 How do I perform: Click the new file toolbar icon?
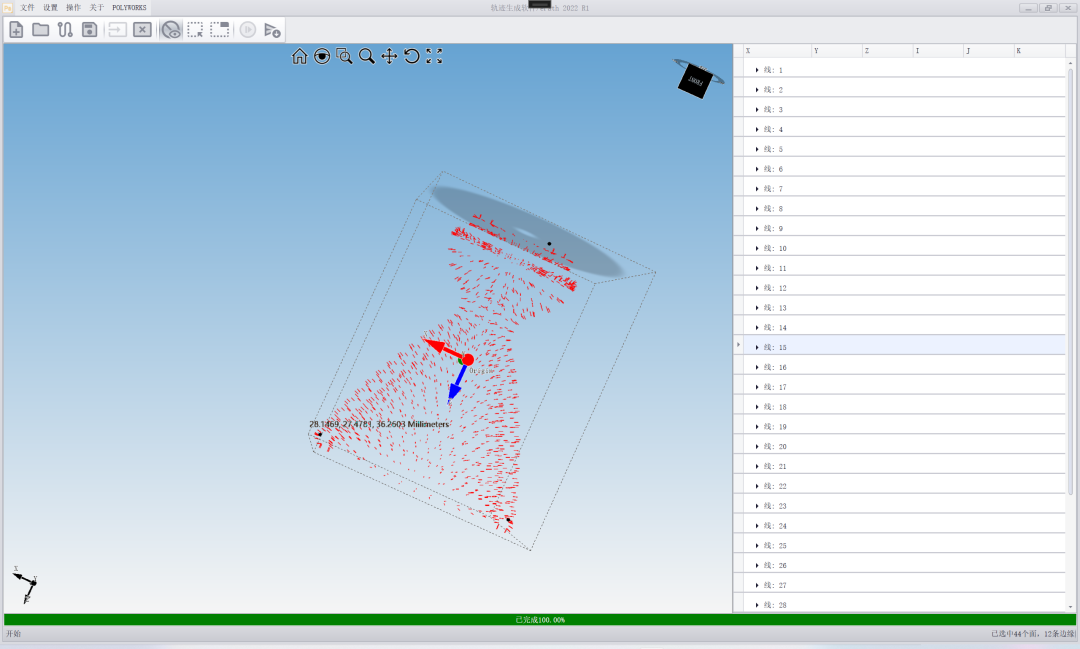click(x=16, y=30)
